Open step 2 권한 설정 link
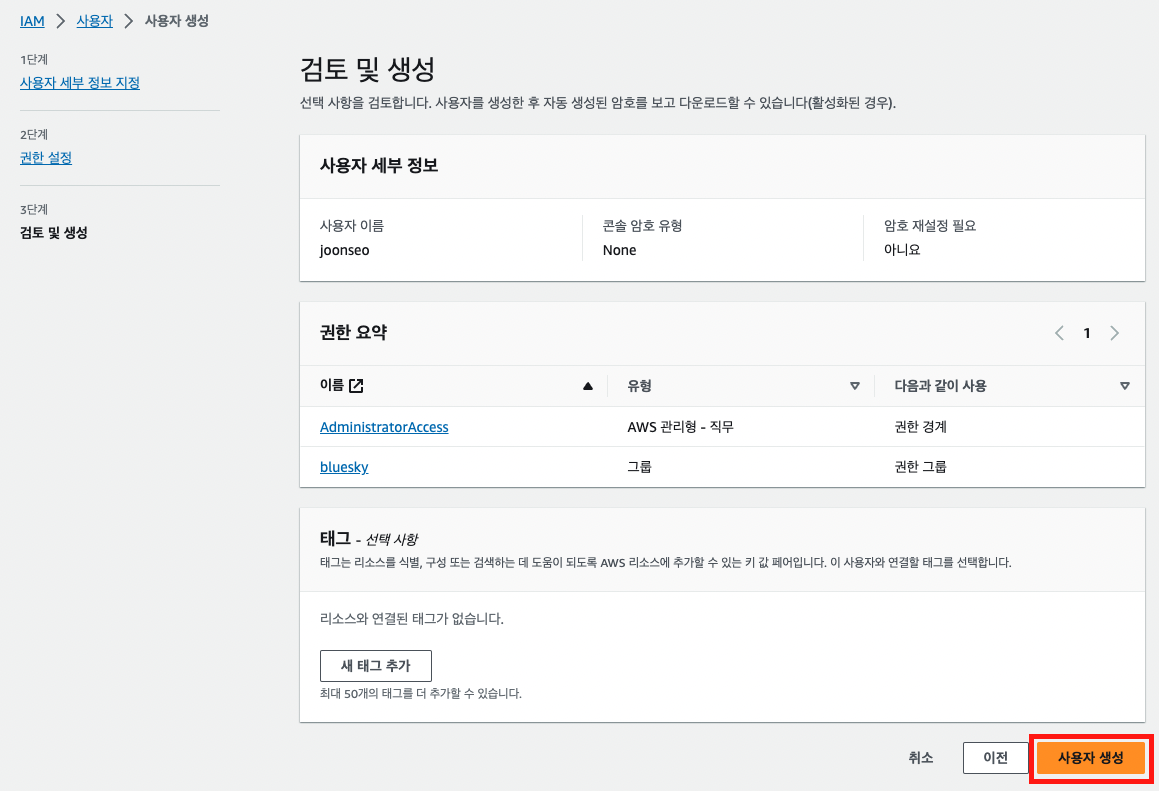 46,157
